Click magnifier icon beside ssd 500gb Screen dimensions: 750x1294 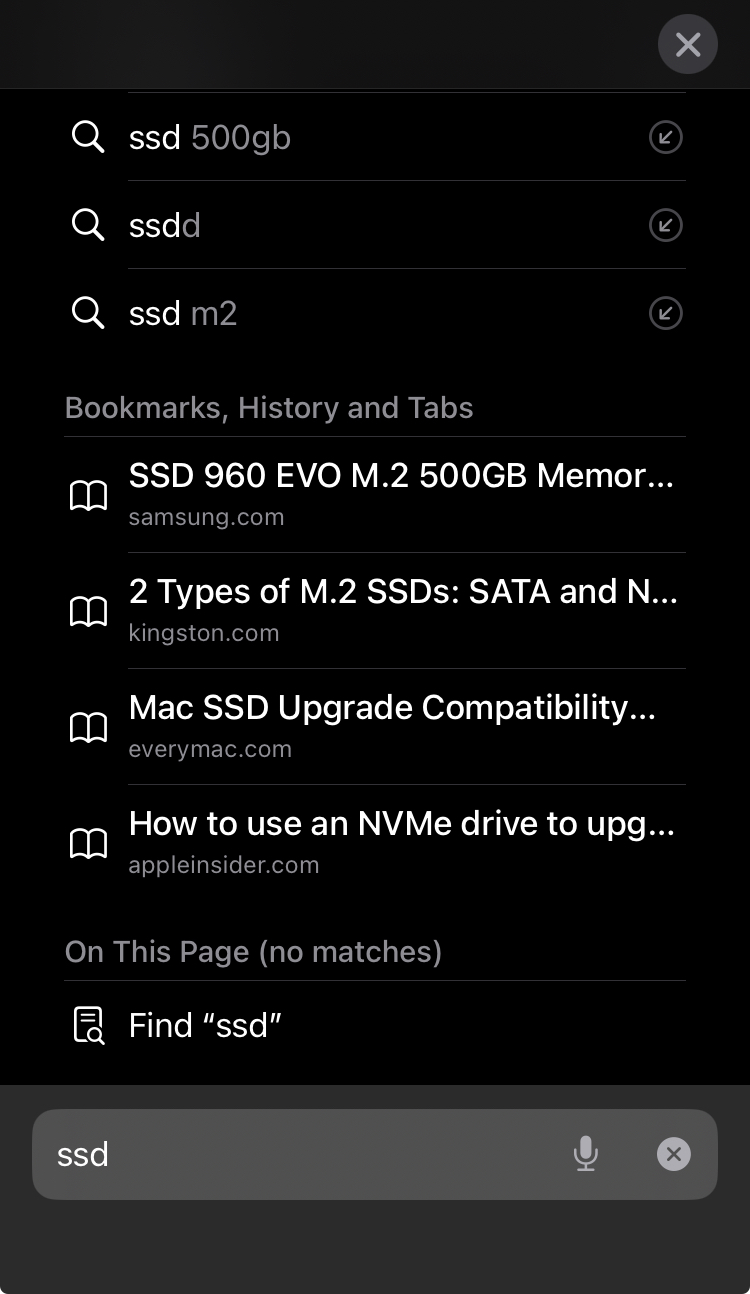pyautogui.click(x=88, y=137)
